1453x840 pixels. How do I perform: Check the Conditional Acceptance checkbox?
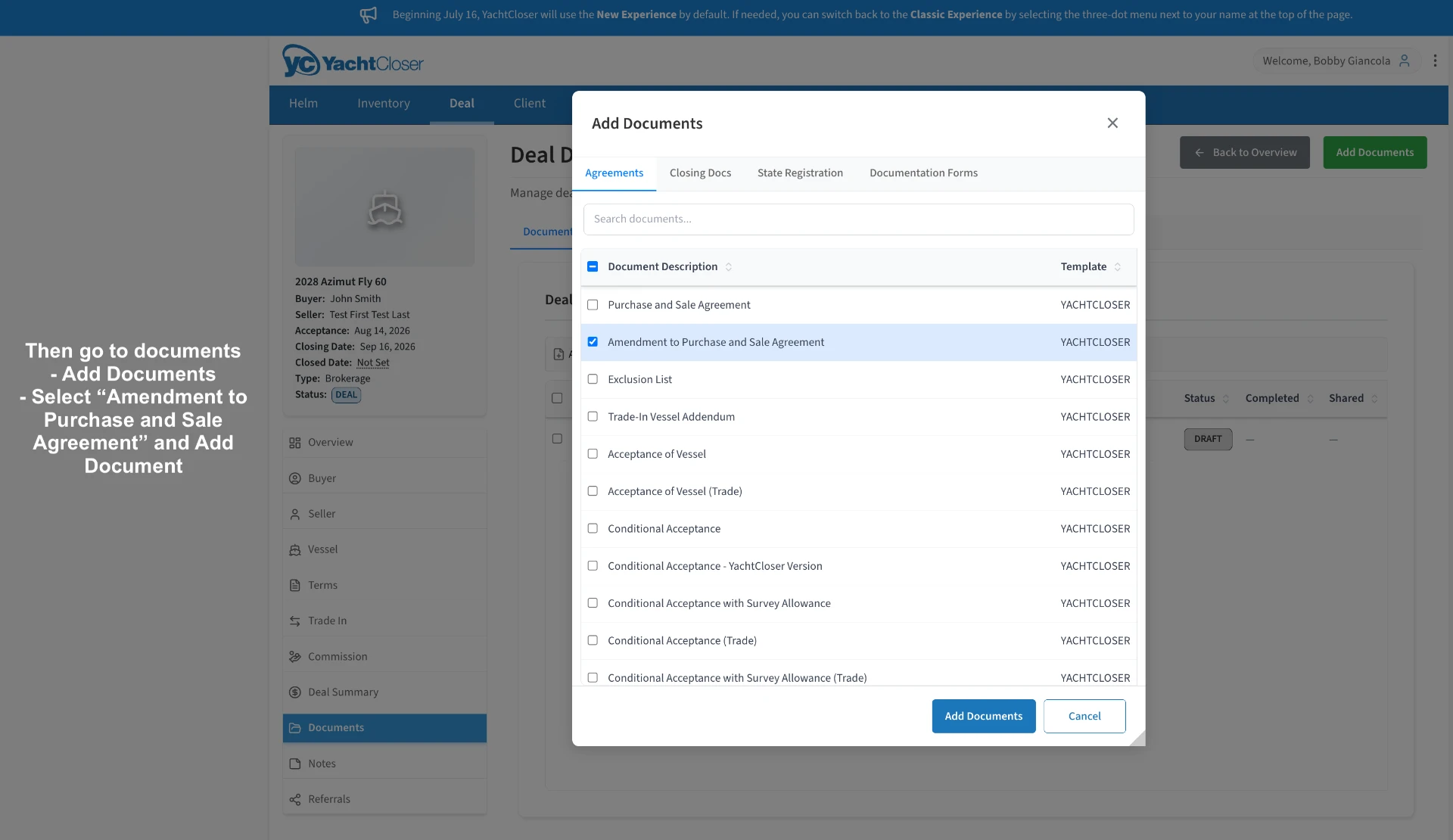pos(593,528)
